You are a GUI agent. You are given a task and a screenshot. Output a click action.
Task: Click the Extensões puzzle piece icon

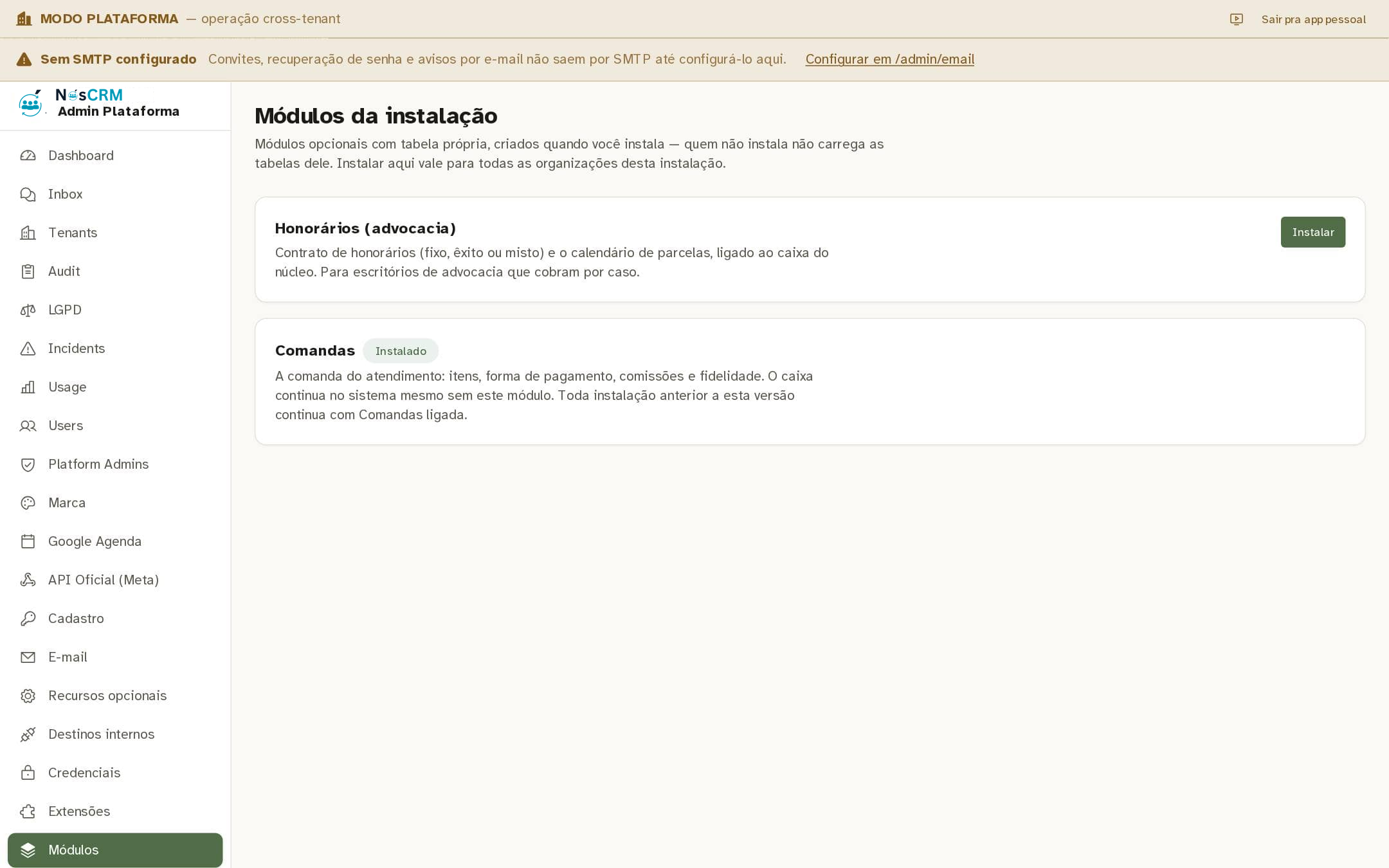point(28,811)
